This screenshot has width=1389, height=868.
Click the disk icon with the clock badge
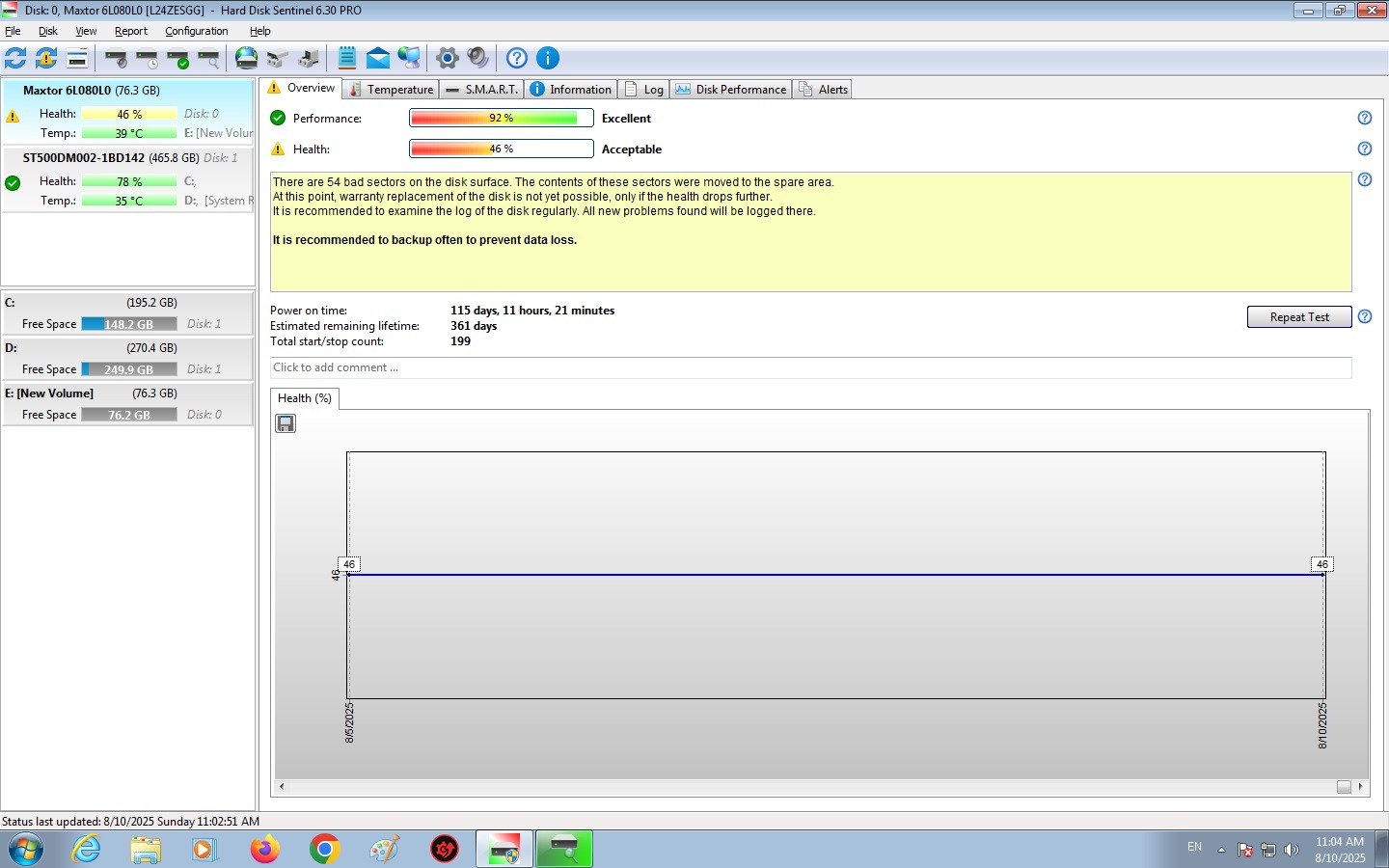[x=147, y=59]
